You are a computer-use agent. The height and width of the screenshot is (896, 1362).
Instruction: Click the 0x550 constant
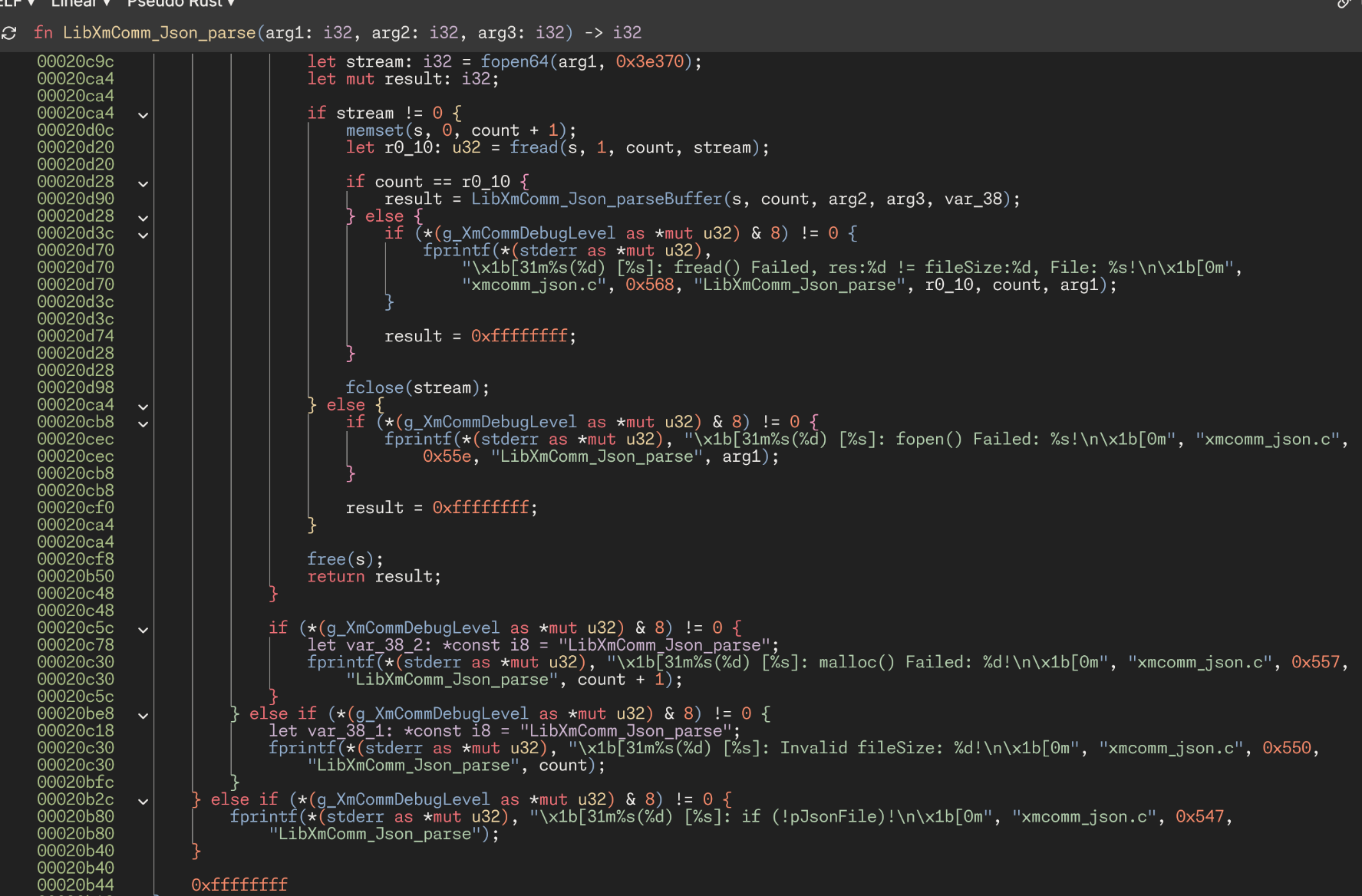[x=1287, y=748]
